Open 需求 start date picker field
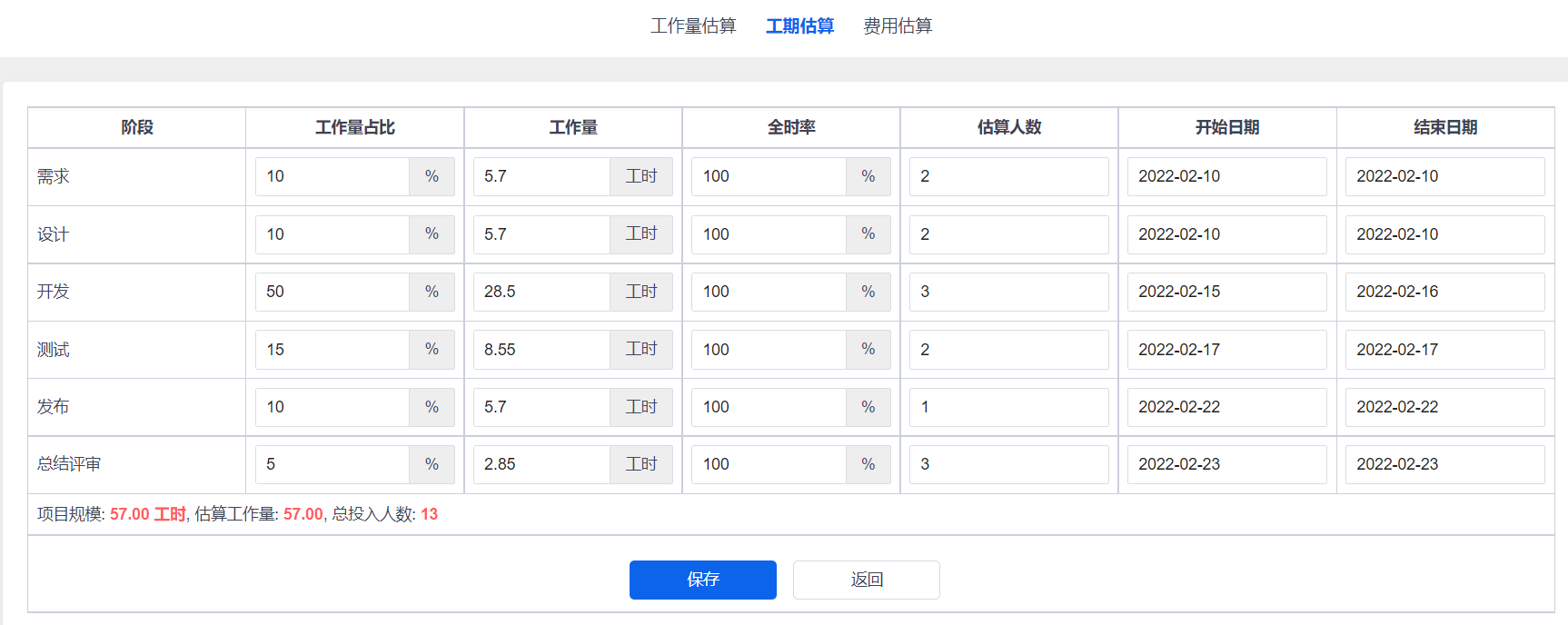 pos(1226,176)
